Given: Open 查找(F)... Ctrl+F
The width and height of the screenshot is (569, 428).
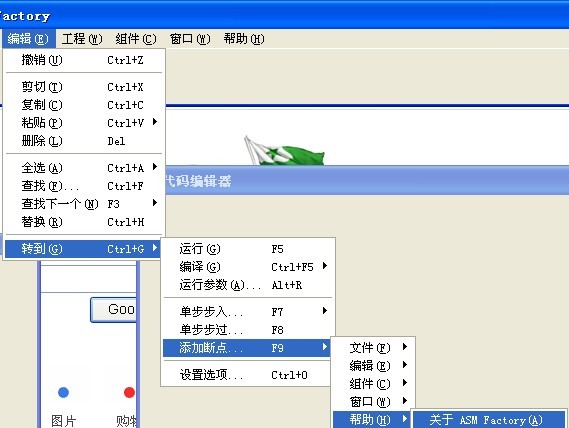Looking at the screenshot, I should 84,186.
